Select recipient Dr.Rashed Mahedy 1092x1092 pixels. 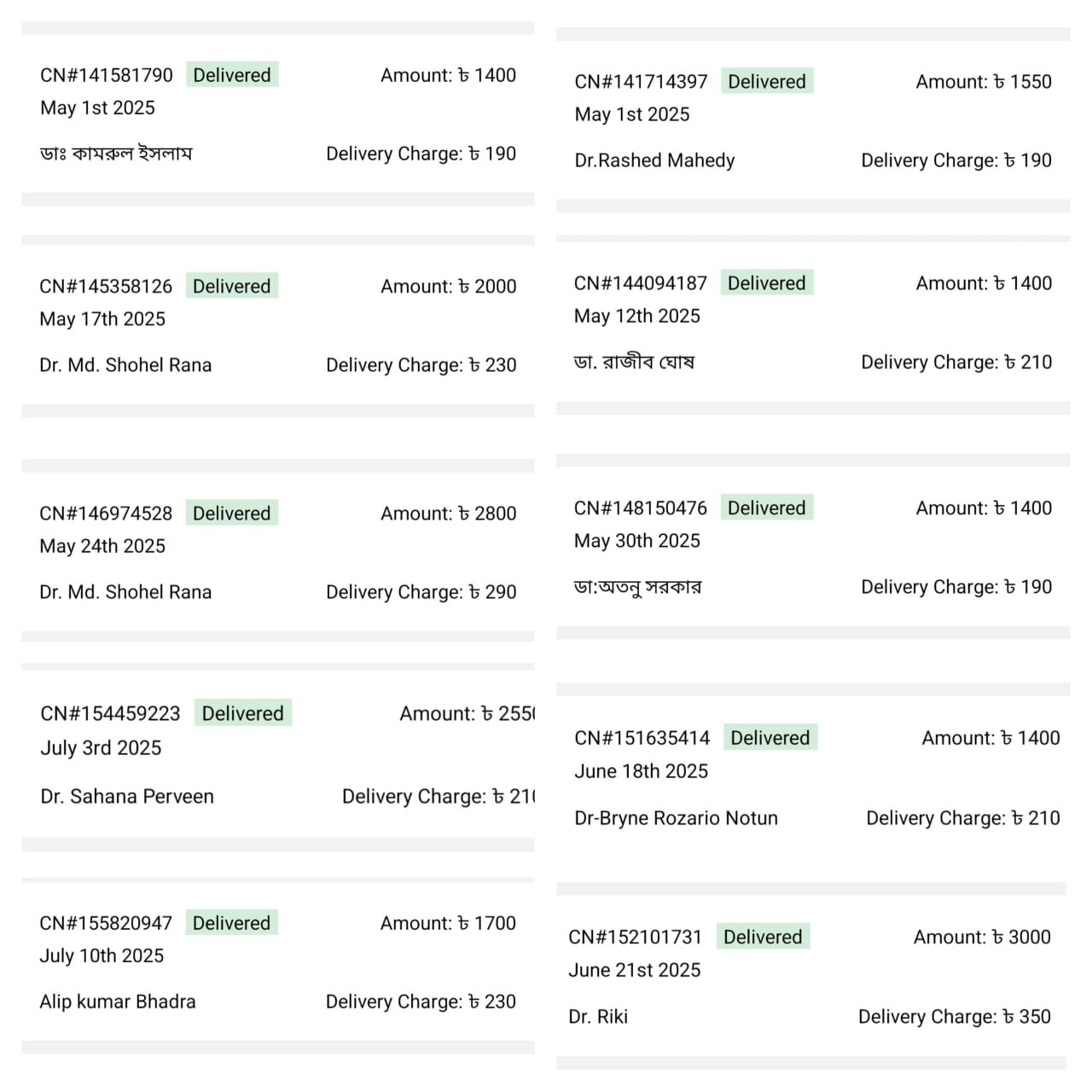coord(654,160)
